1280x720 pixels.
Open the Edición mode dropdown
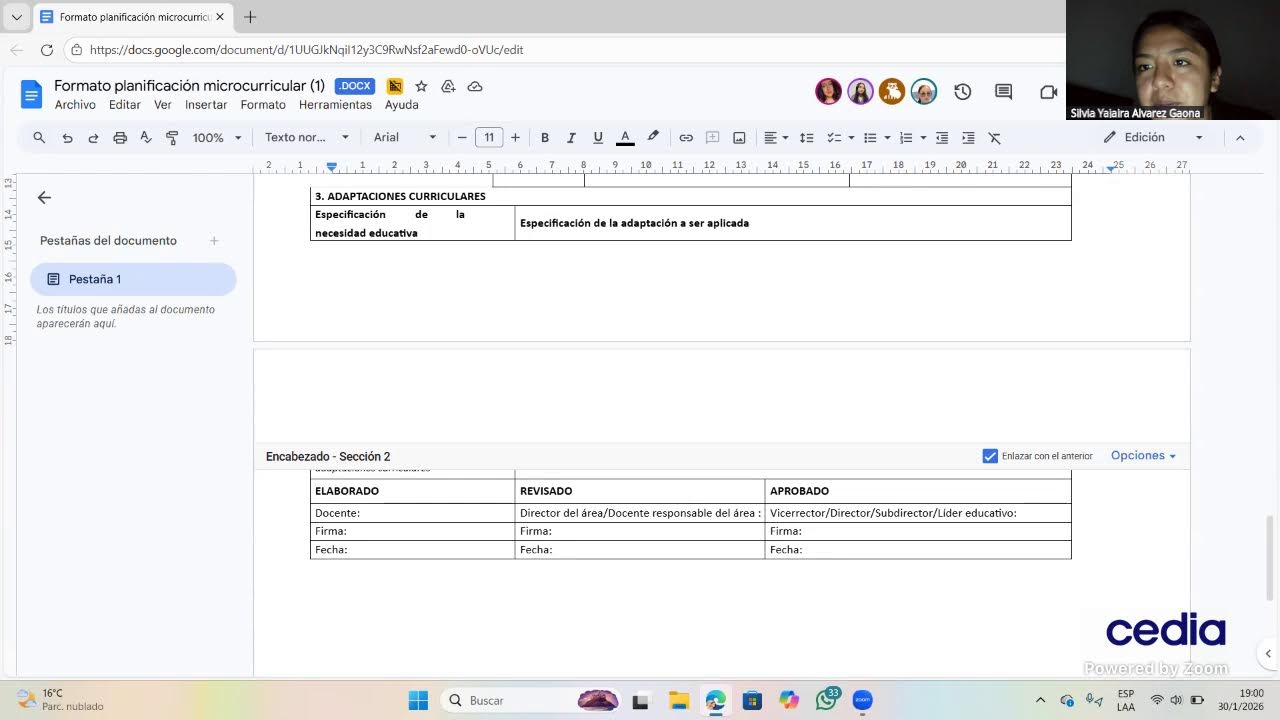coord(1154,138)
